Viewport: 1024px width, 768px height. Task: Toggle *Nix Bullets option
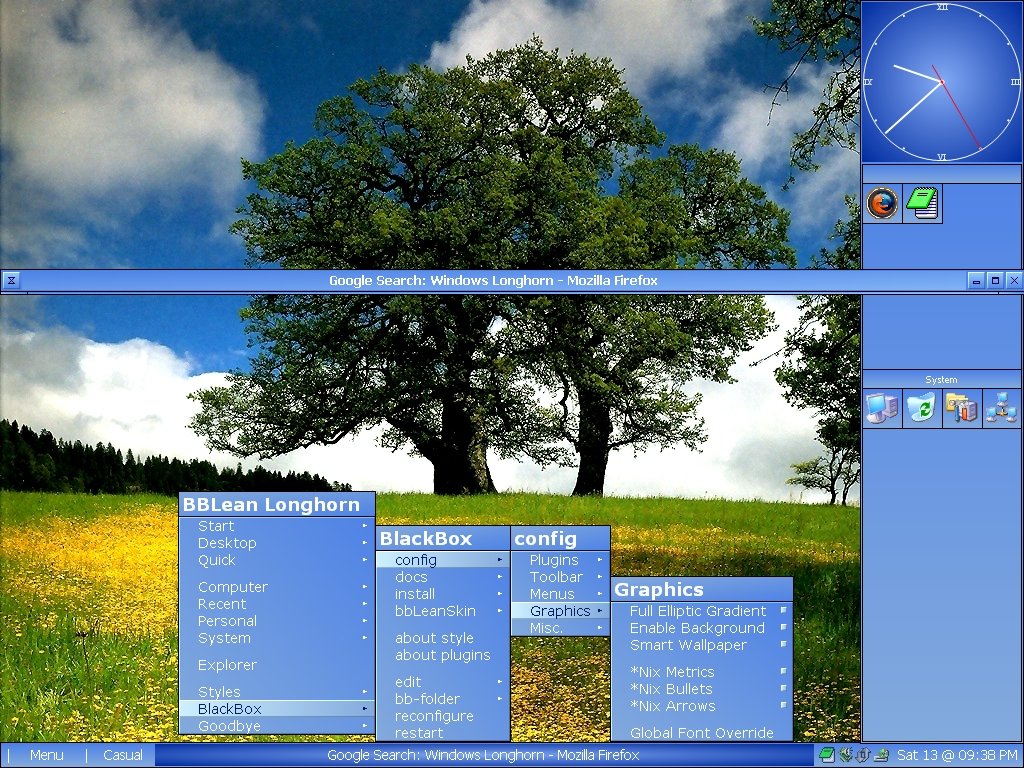(703, 688)
